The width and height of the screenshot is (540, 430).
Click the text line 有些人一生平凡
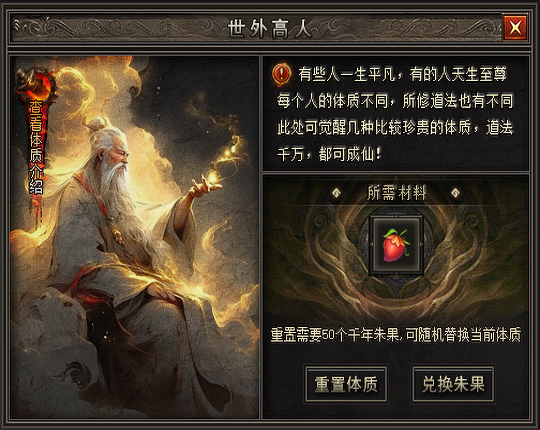[347, 74]
